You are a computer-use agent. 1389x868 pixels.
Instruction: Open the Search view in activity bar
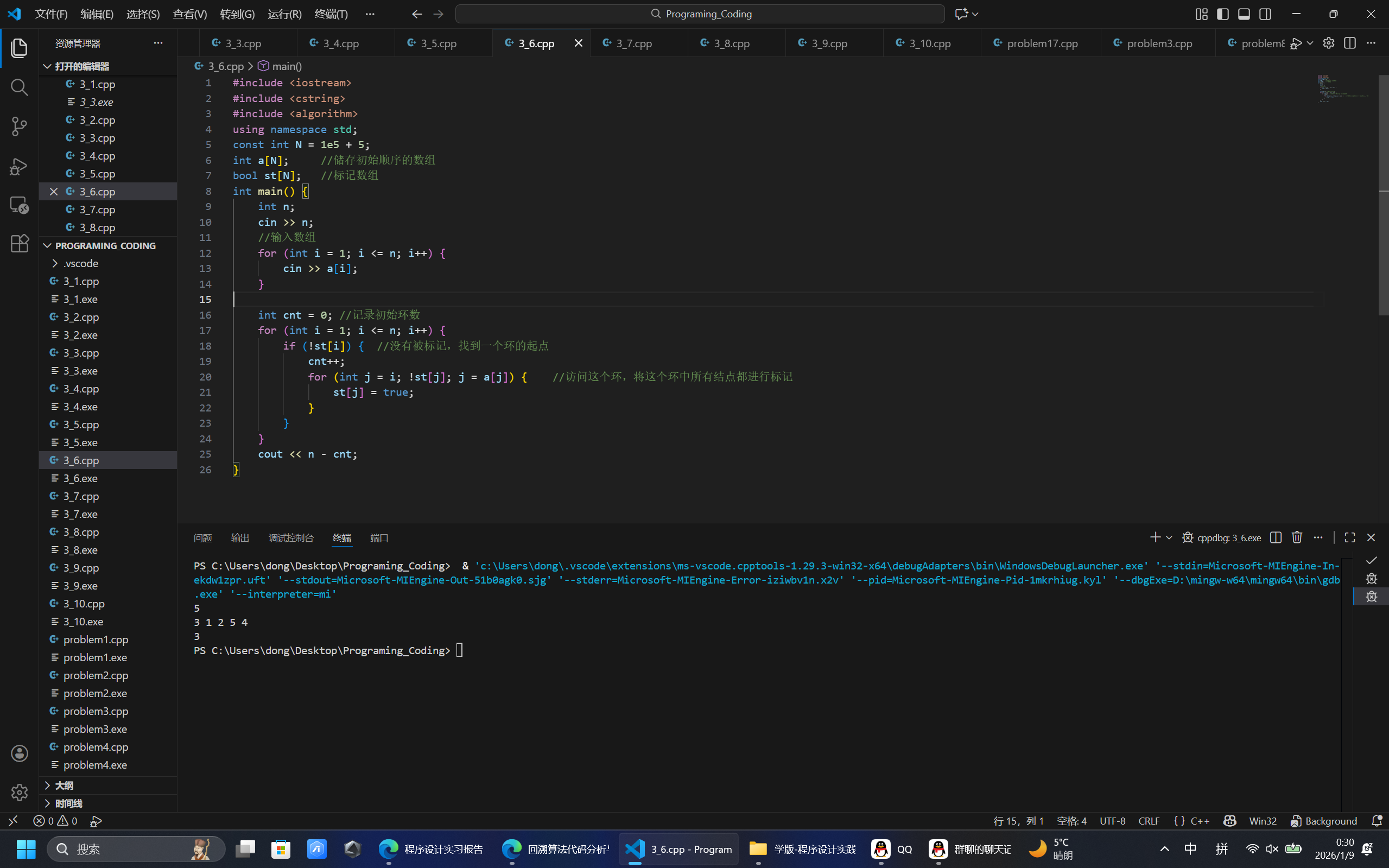click(20, 87)
